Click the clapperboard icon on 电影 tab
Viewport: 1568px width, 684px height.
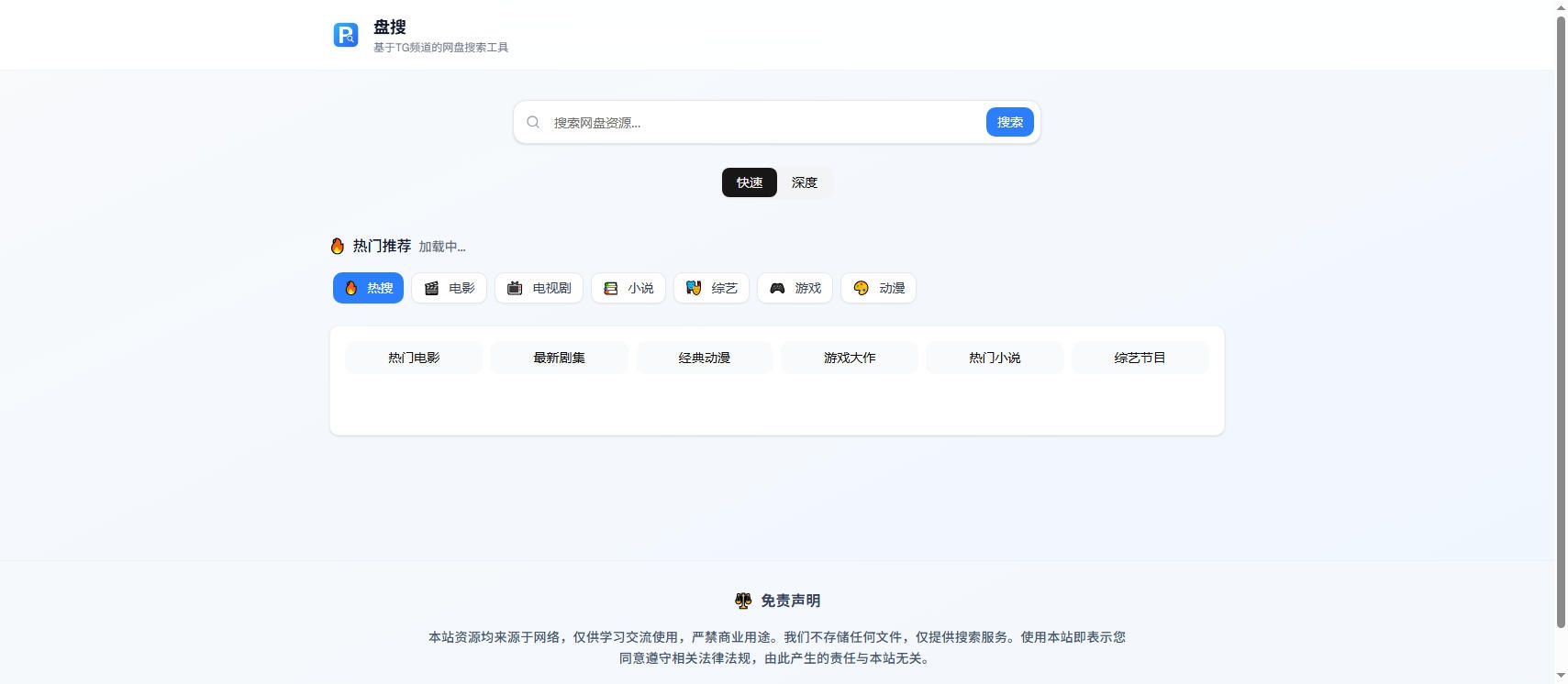pyautogui.click(x=431, y=288)
